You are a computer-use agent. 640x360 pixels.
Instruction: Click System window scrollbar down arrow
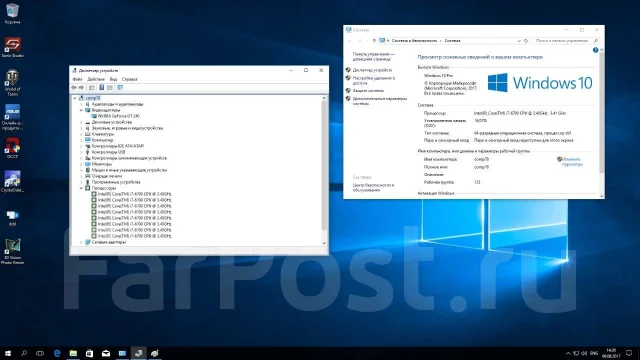tap(602, 196)
